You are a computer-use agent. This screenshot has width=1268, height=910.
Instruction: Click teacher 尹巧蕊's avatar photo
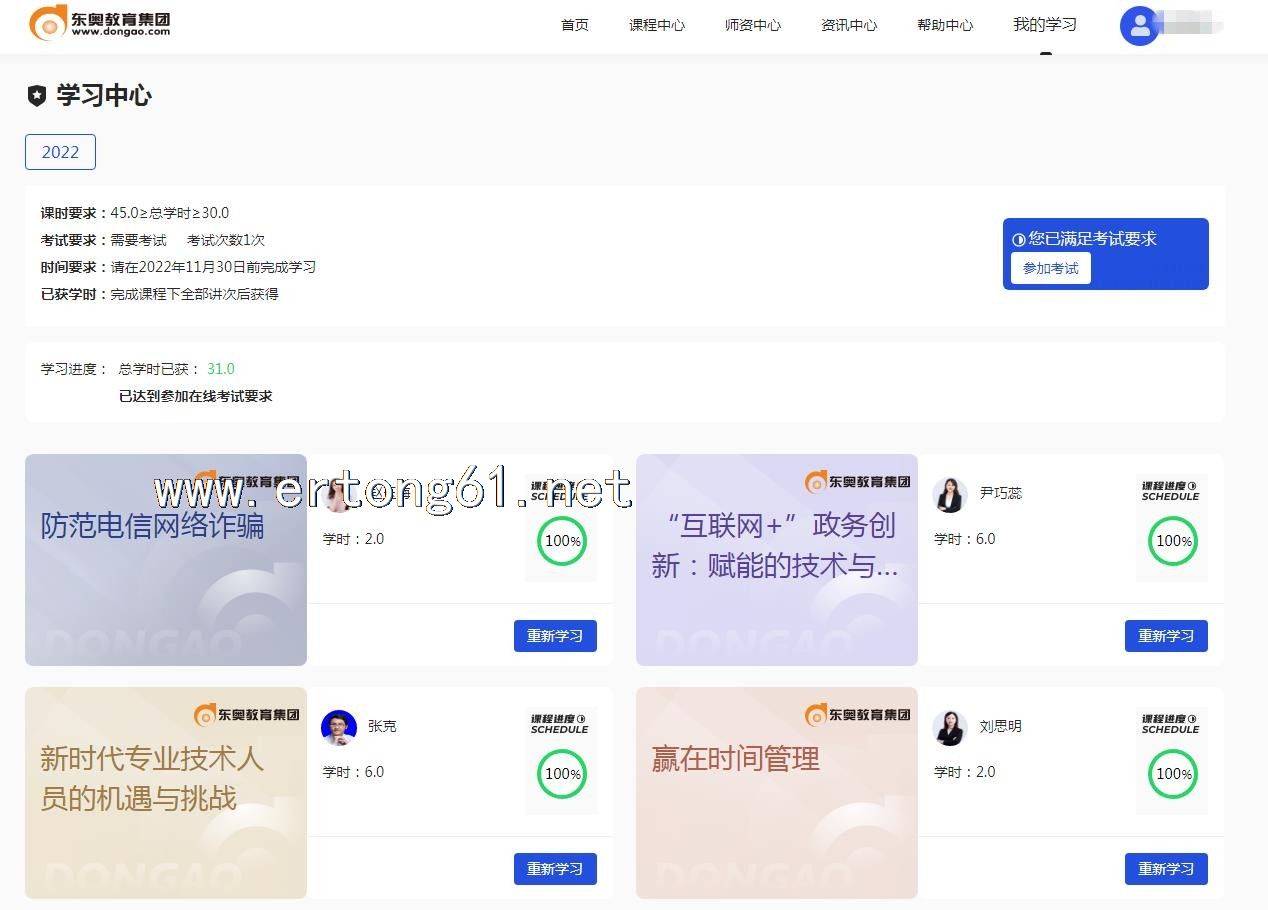tap(949, 494)
